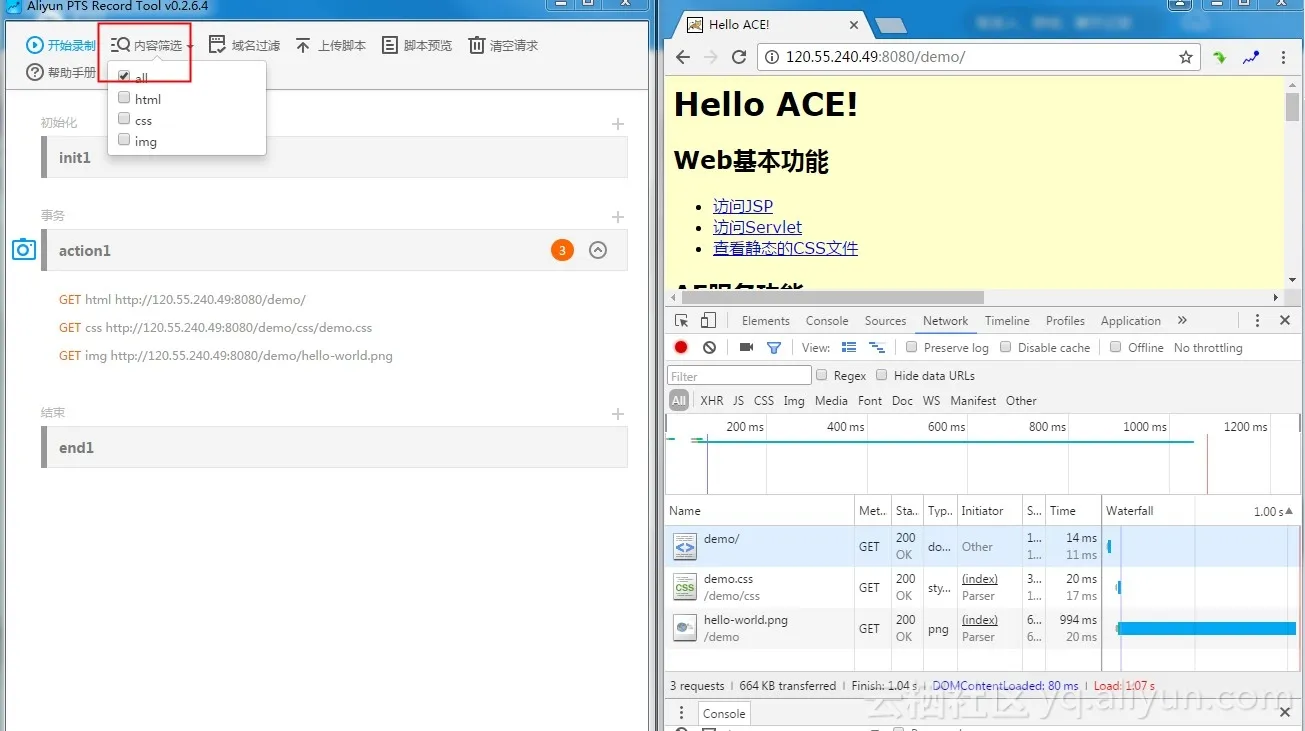Check the 'img' filter checkbox
1305x731 pixels.
124,140
